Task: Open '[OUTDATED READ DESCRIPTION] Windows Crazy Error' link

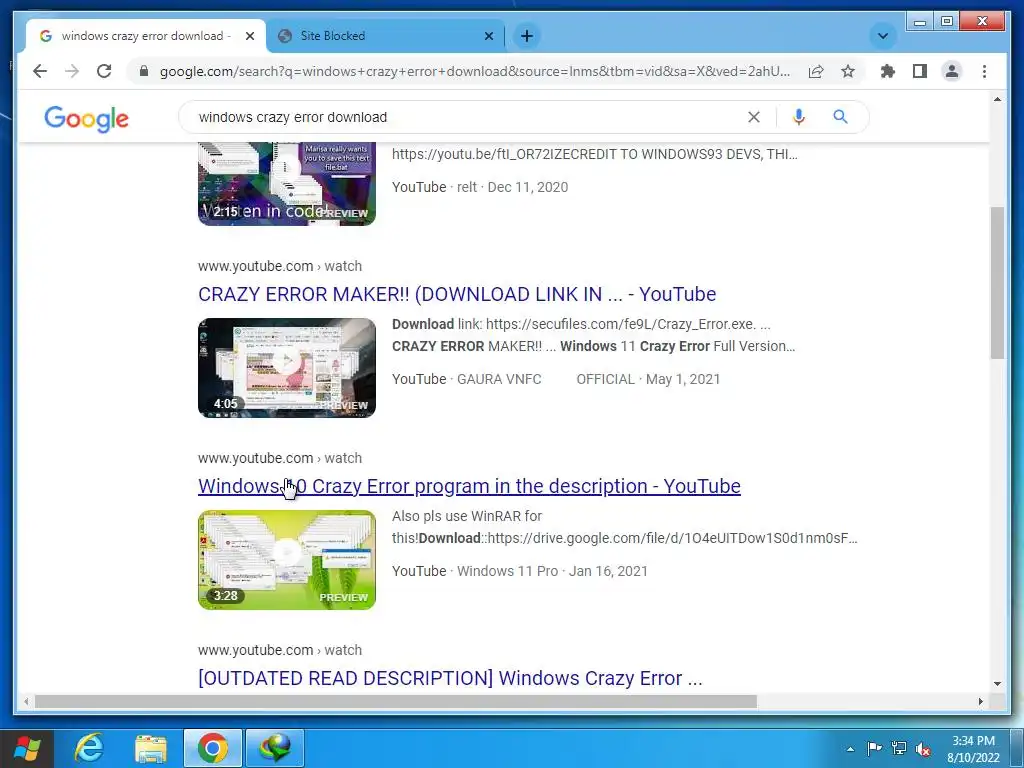Action: click(450, 678)
